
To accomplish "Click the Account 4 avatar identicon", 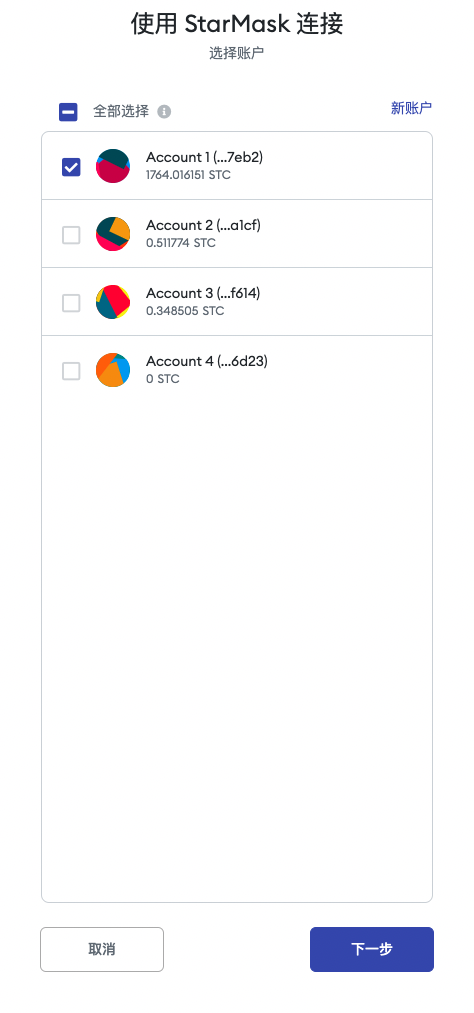I will tap(113, 370).
